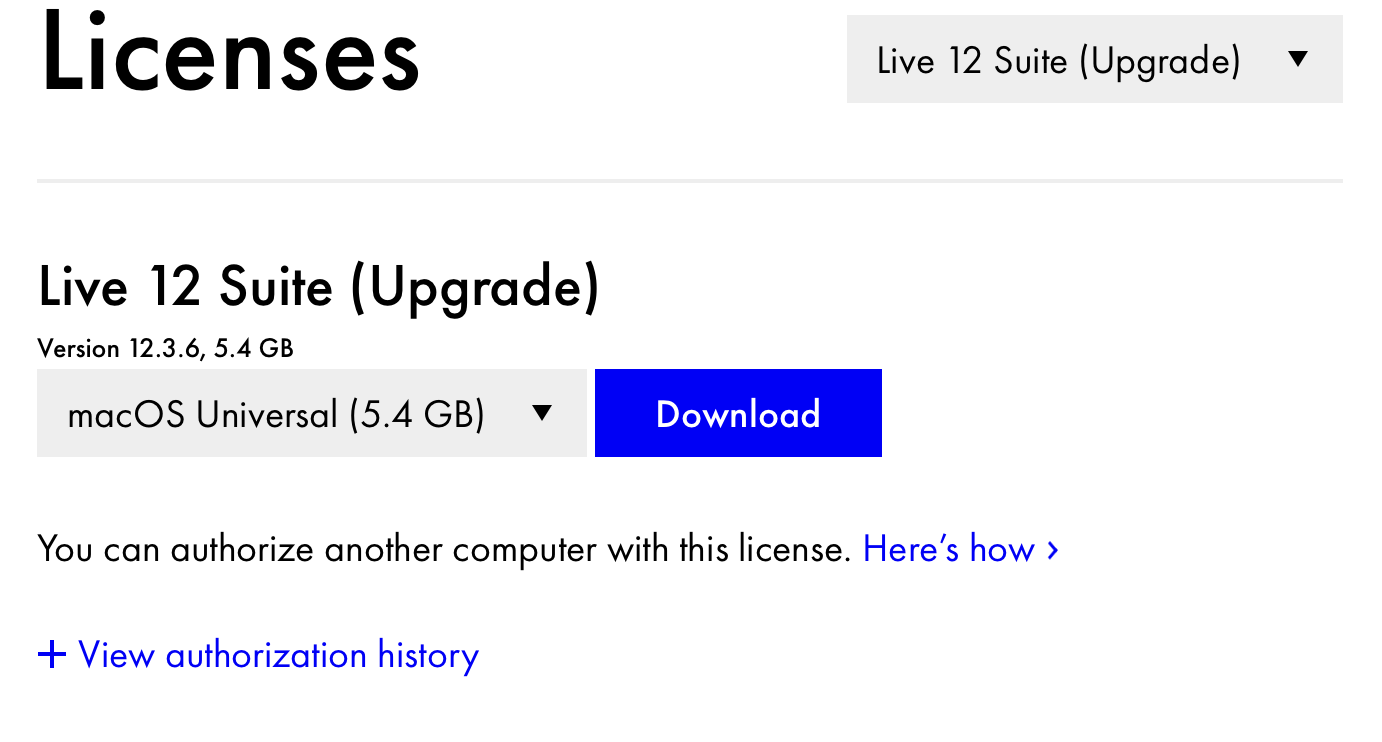Toggle visibility of authorization history details
Viewport: 1382px width, 742px height.
pos(258,654)
